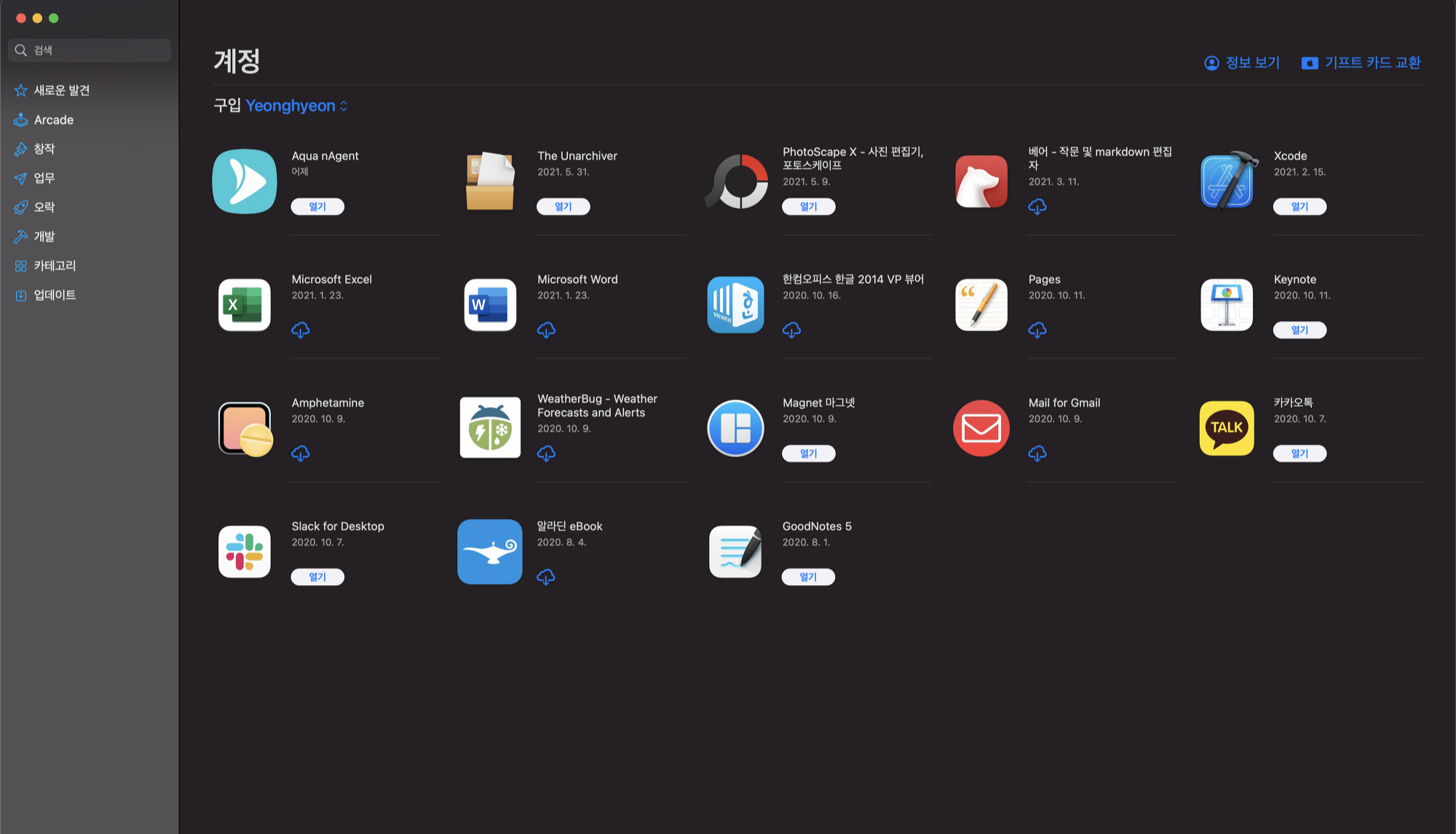This screenshot has height=834, width=1456.
Task: Download Microsoft Excel via cloud icon
Action: click(x=301, y=330)
